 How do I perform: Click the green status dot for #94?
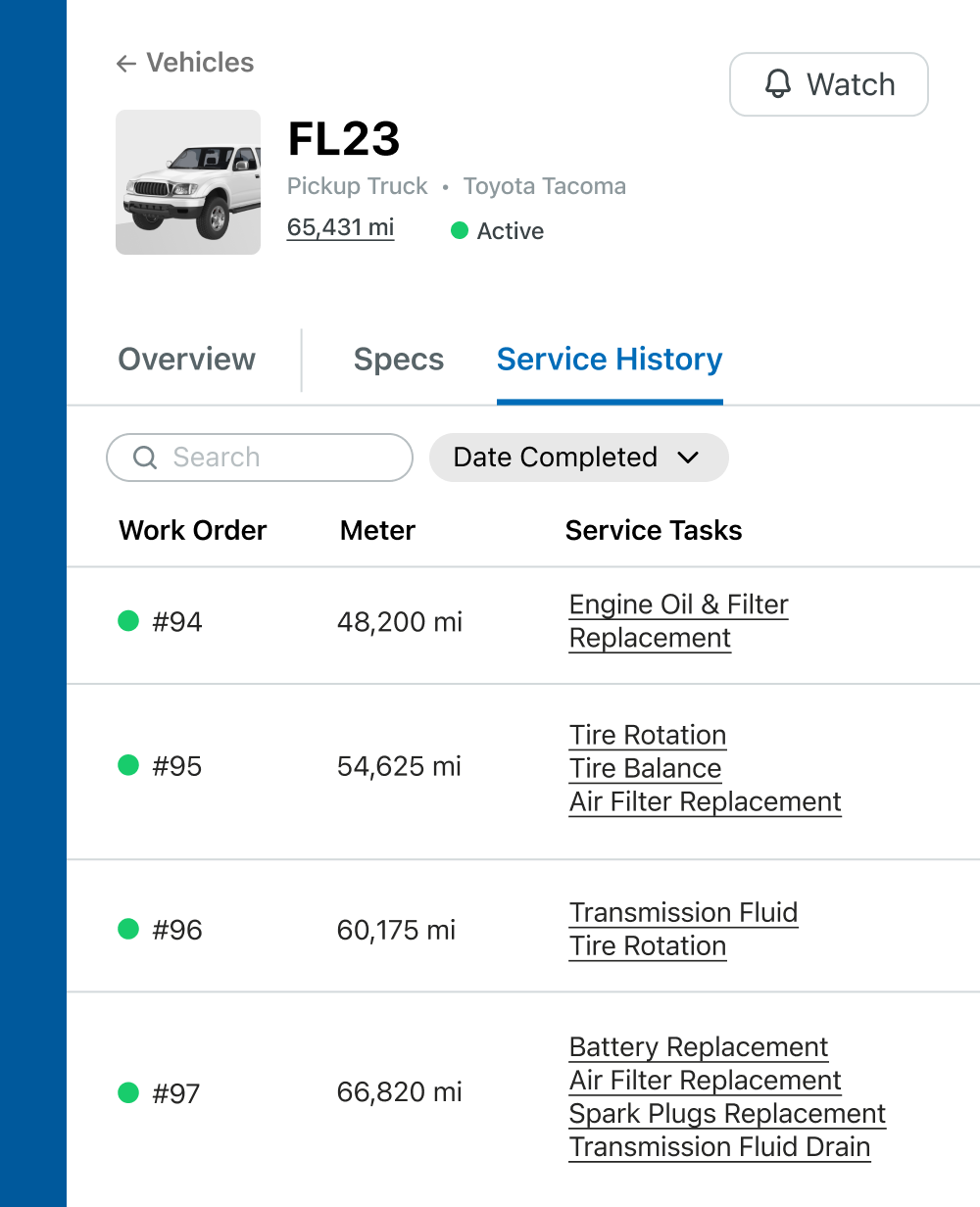(128, 621)
